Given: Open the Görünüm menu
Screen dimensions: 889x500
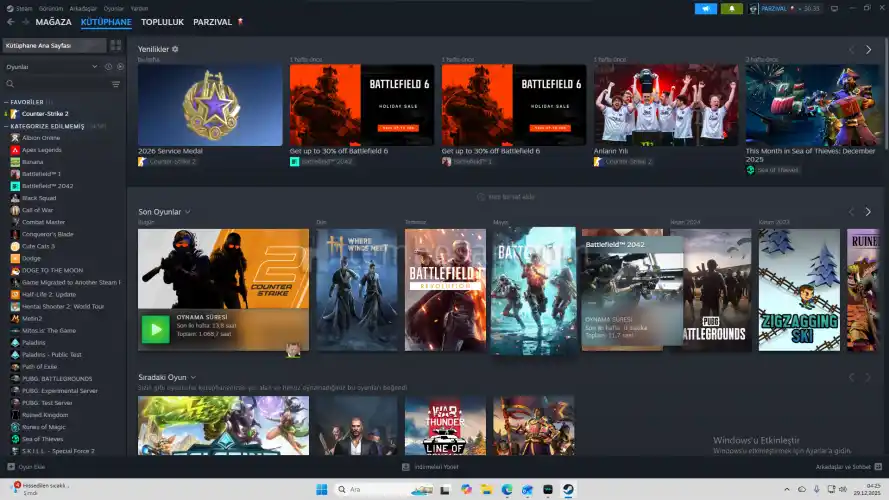Looking at the screenshot, I should pos(50,8).
